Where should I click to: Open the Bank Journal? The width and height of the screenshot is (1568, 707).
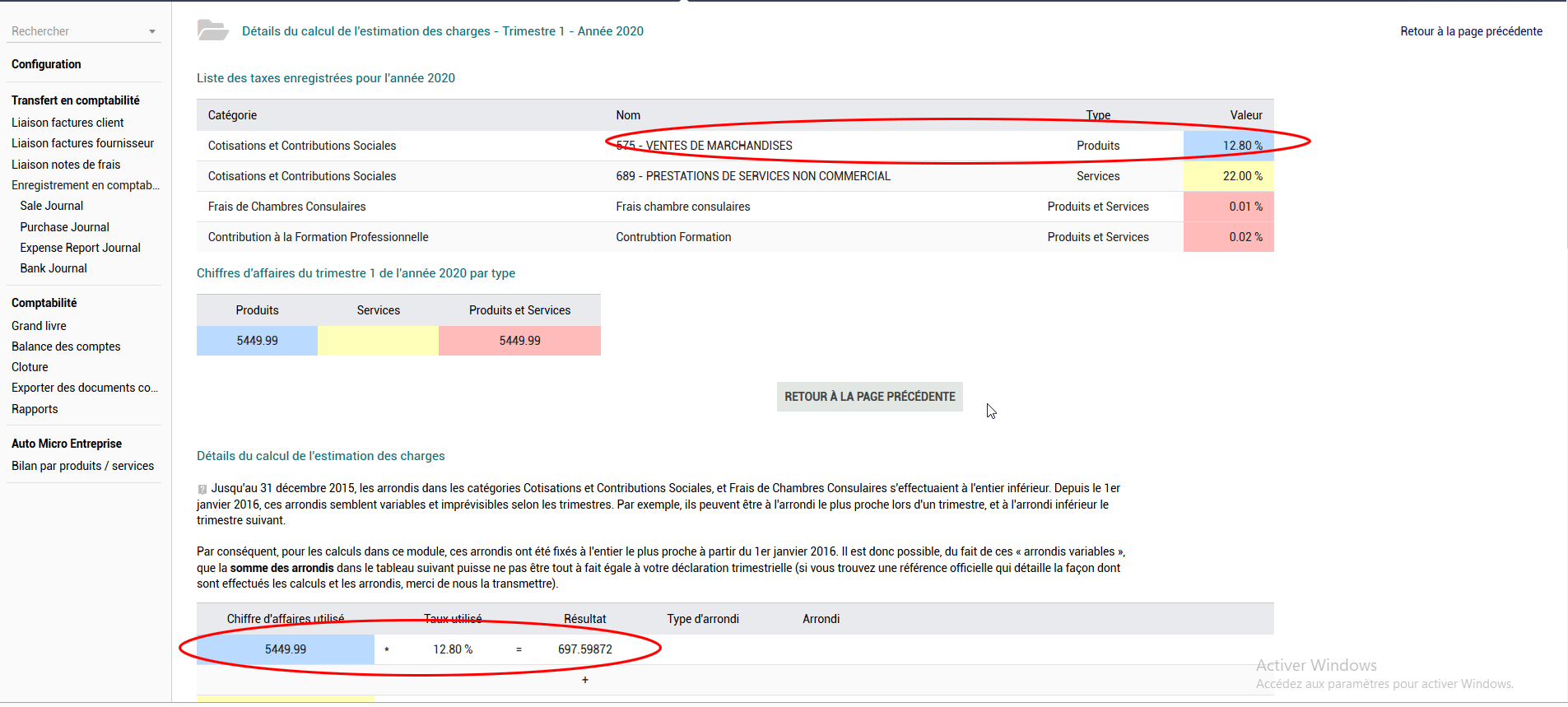coord(54,268)
